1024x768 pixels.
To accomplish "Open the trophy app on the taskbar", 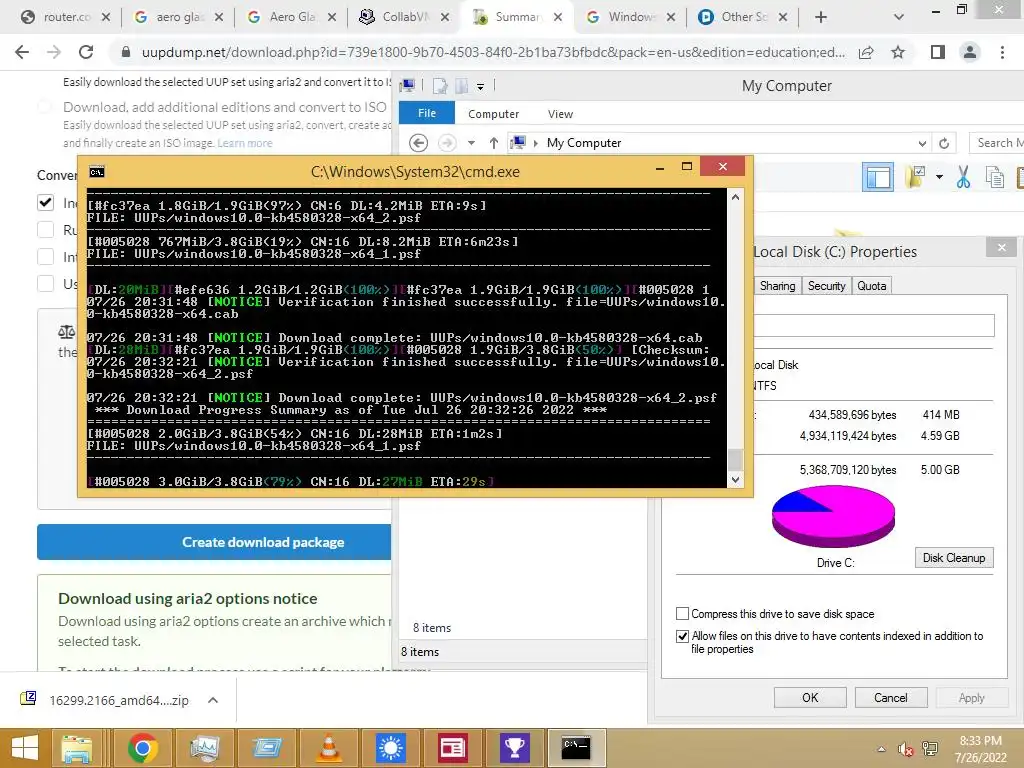I will point(514,748).
